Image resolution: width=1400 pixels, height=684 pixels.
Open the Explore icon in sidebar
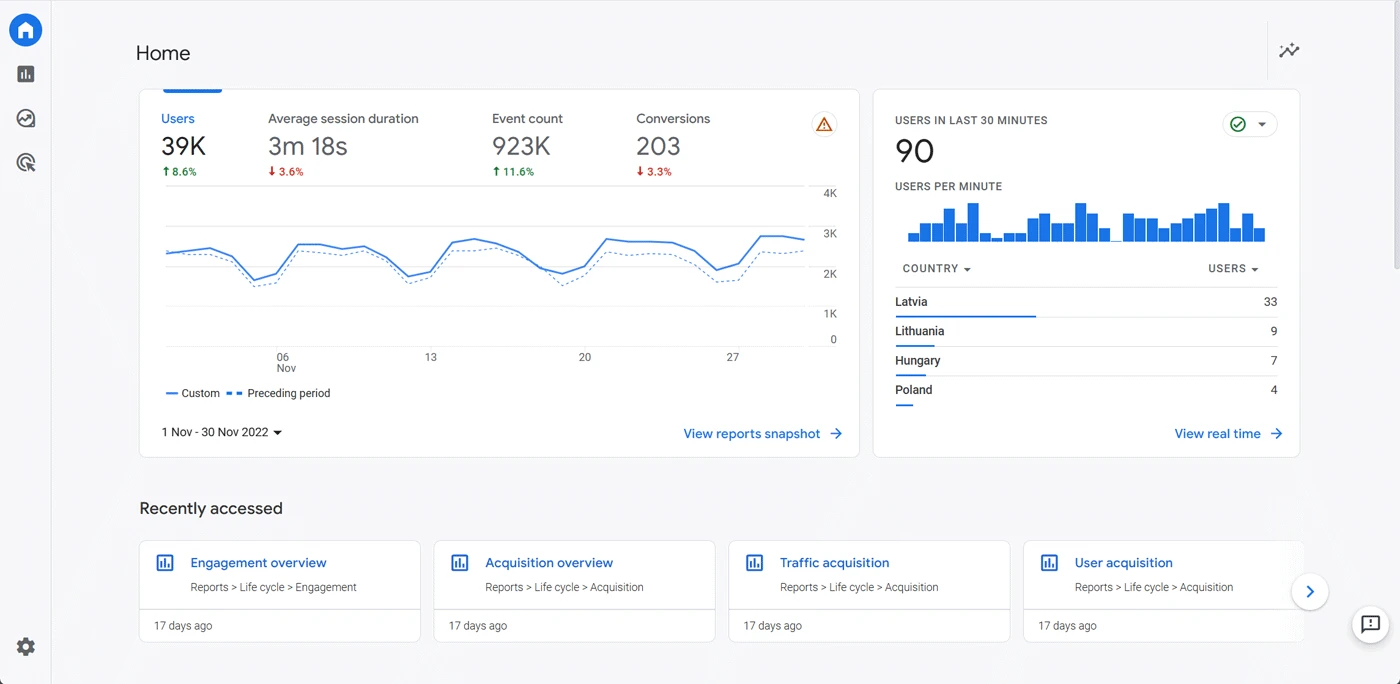tap(26, 118)
